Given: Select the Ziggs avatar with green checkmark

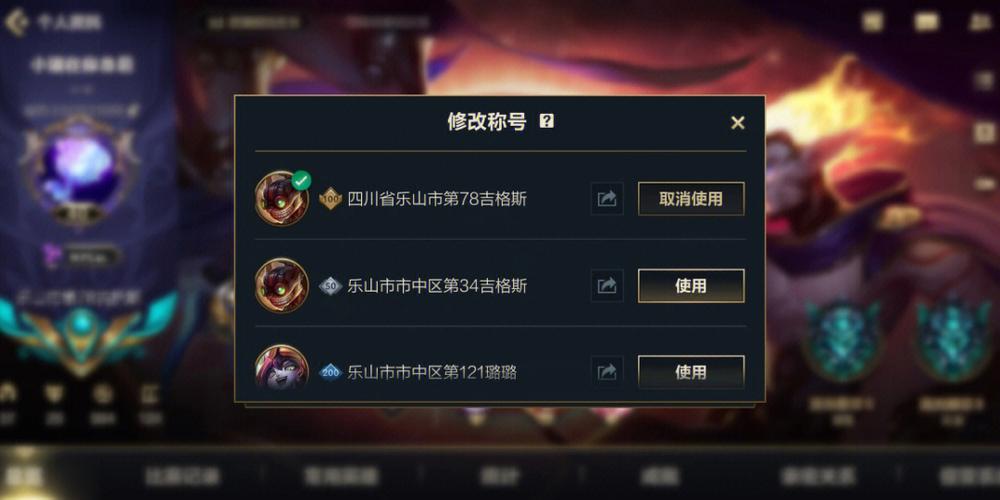Looking at the screenshot, I should click(282, 198).
